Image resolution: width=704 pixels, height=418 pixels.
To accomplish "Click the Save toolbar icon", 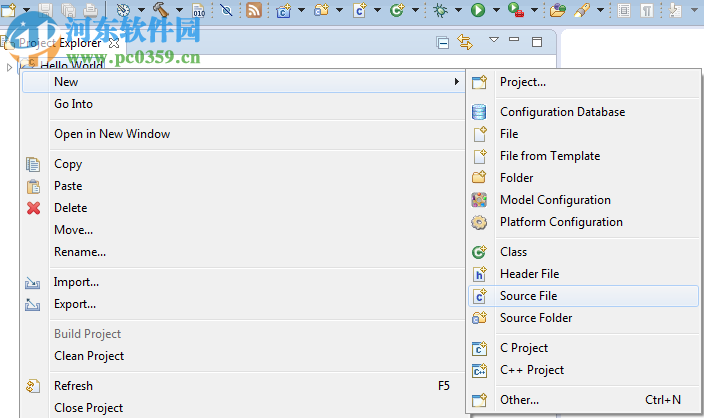I will pyautogui.click(x=45, y=9).
